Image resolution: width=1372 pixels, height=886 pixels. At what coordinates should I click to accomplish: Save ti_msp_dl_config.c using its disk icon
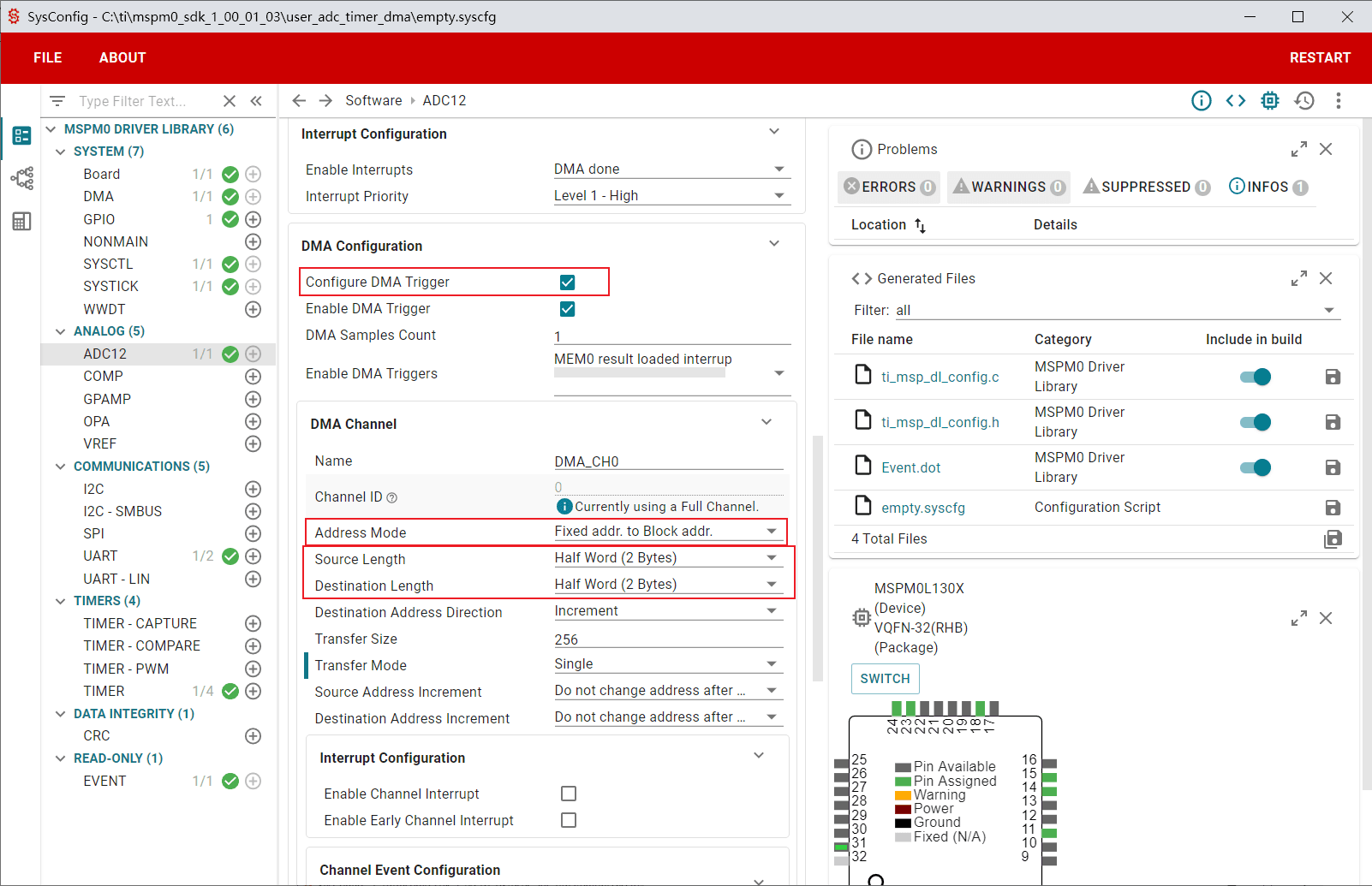coord(1333,377)
